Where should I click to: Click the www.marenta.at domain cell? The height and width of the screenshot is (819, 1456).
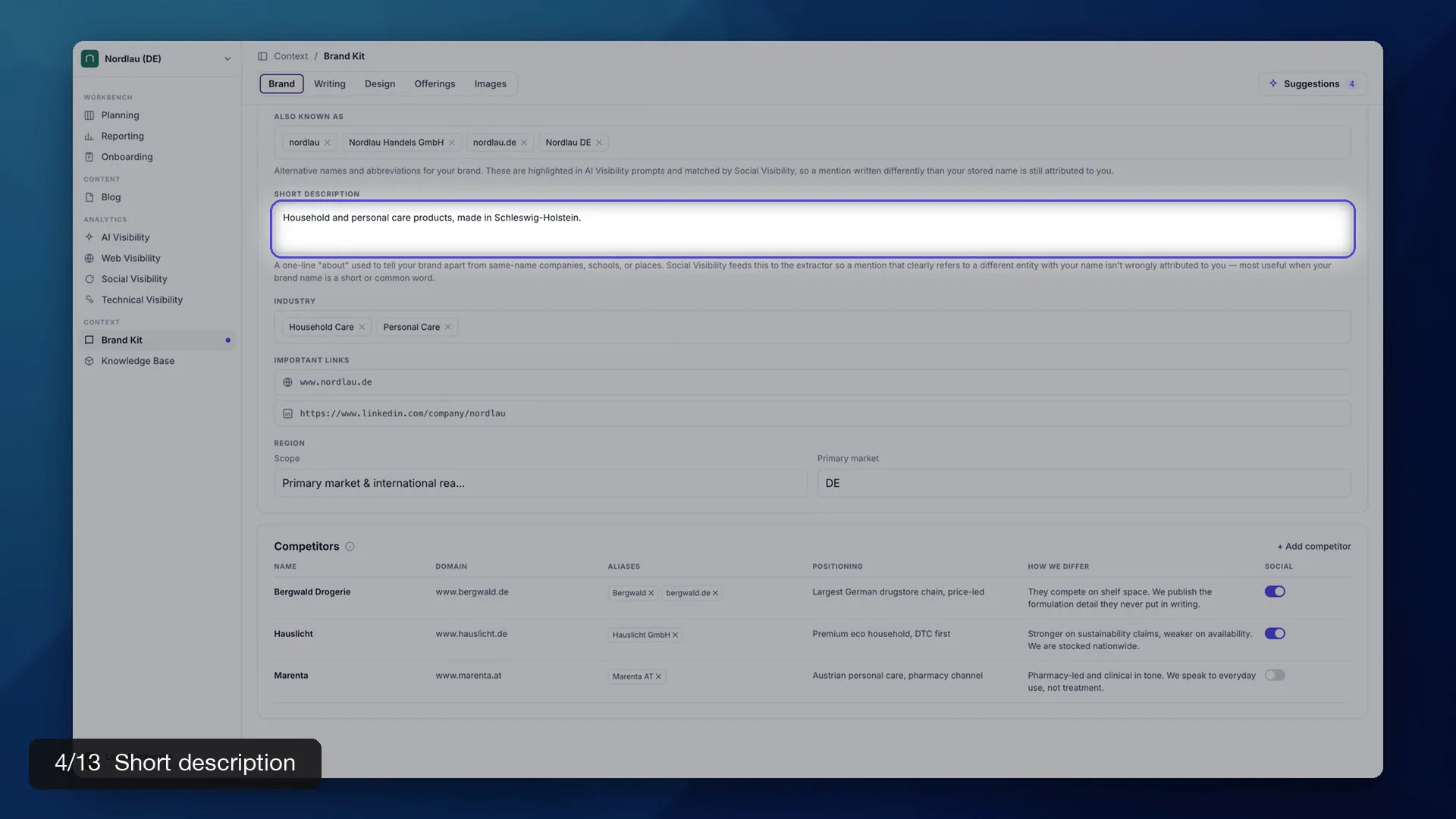click(x=468, y=676)
